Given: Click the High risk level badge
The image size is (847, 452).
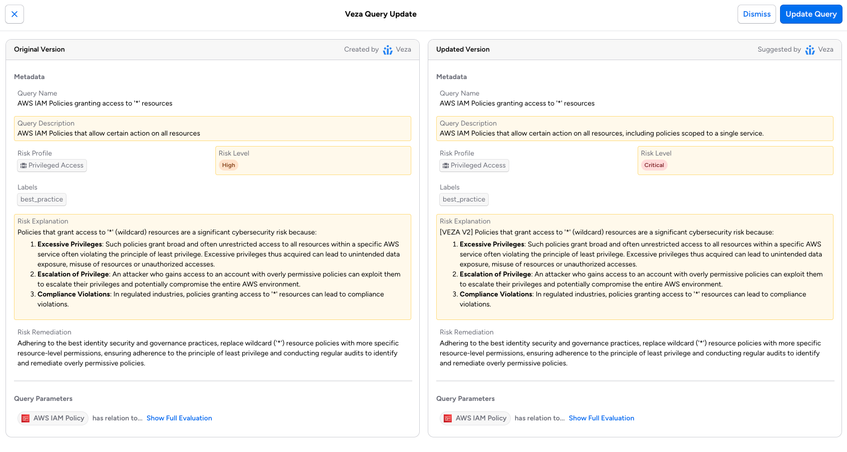Looking at the screenshot, I should coord(228,165).
